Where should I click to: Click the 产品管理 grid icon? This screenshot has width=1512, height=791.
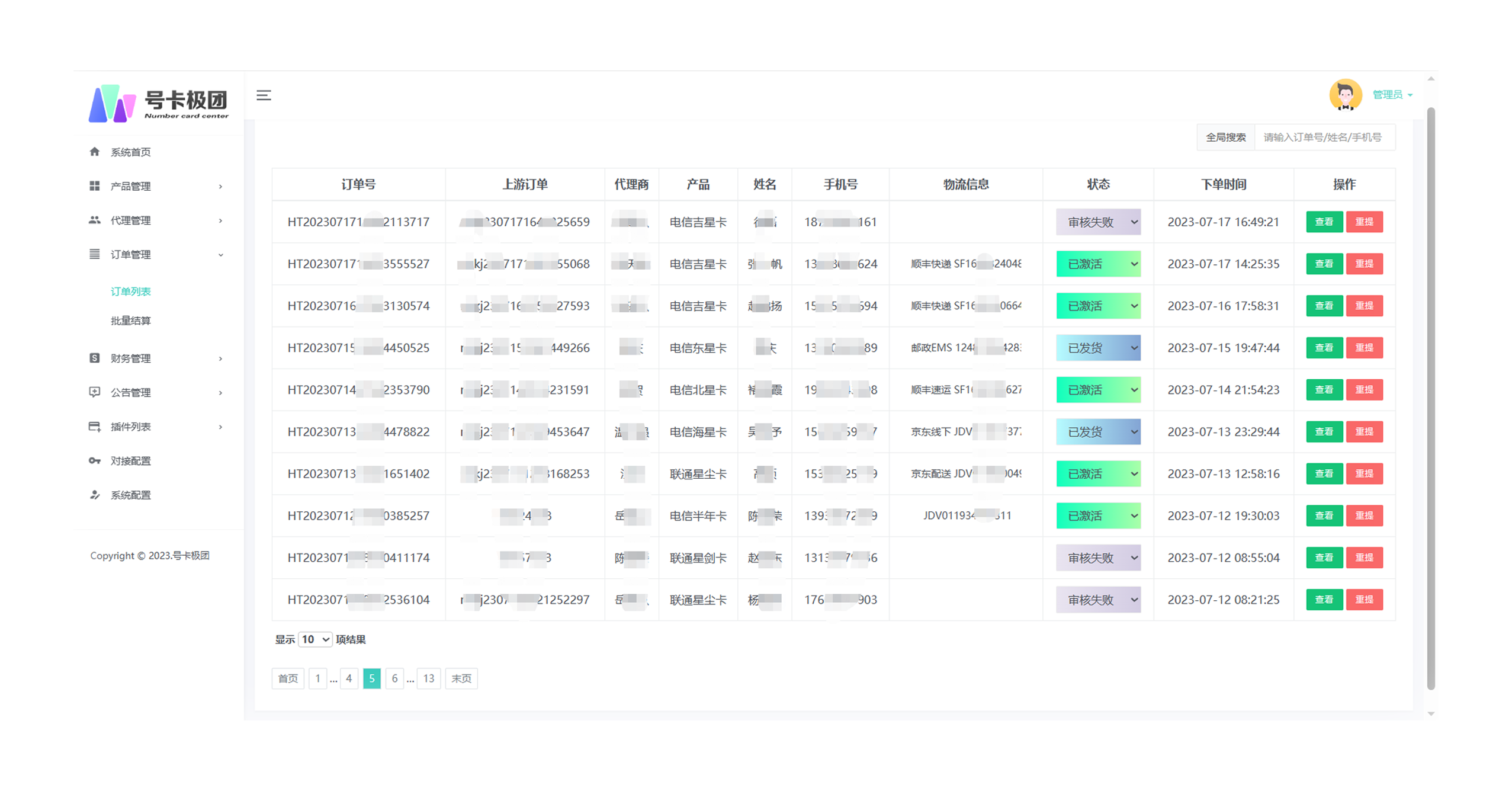pos(95,186)
